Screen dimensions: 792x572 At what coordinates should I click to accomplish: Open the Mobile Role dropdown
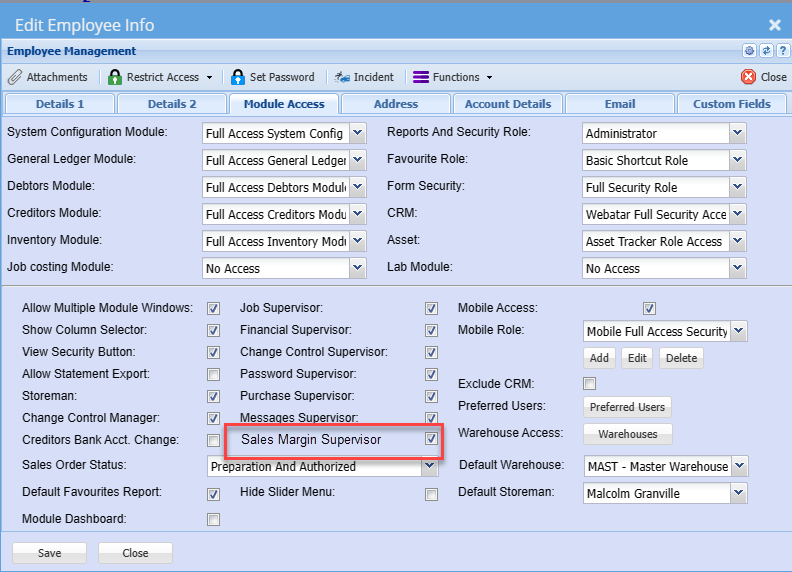738,331
